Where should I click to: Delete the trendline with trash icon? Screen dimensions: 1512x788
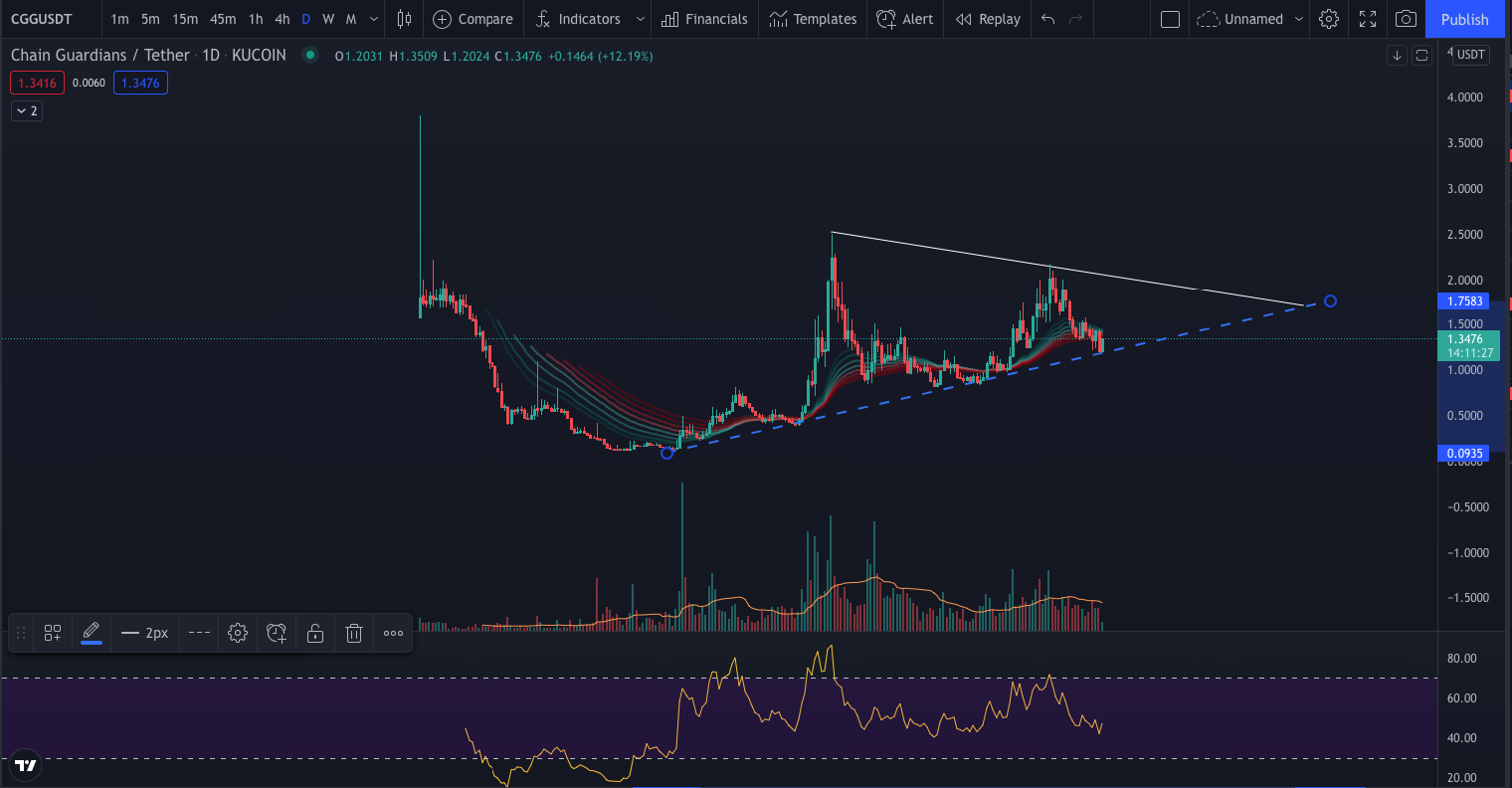coord(354,633)
